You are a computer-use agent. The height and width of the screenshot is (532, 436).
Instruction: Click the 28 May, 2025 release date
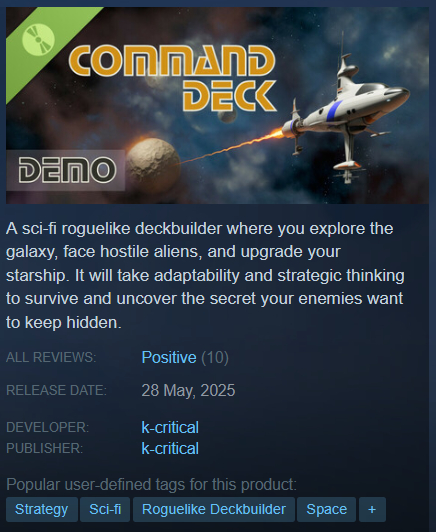188,390
